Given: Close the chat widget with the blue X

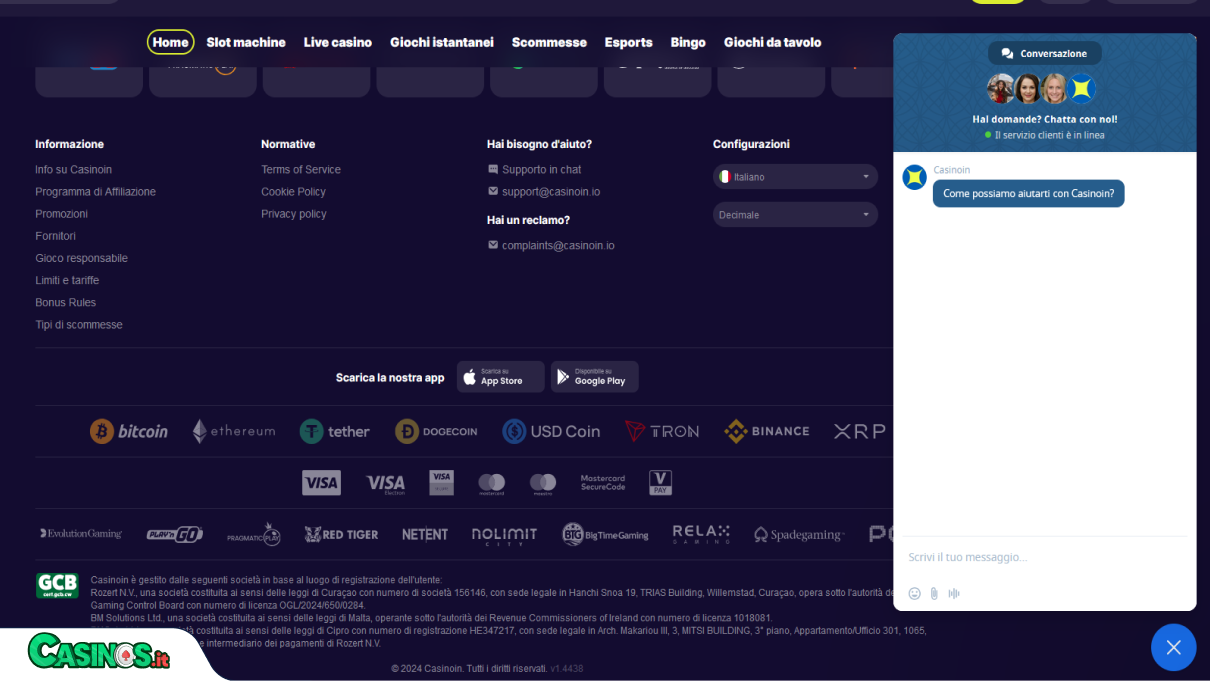Looking at the screenshot, I should [1174, 647].
